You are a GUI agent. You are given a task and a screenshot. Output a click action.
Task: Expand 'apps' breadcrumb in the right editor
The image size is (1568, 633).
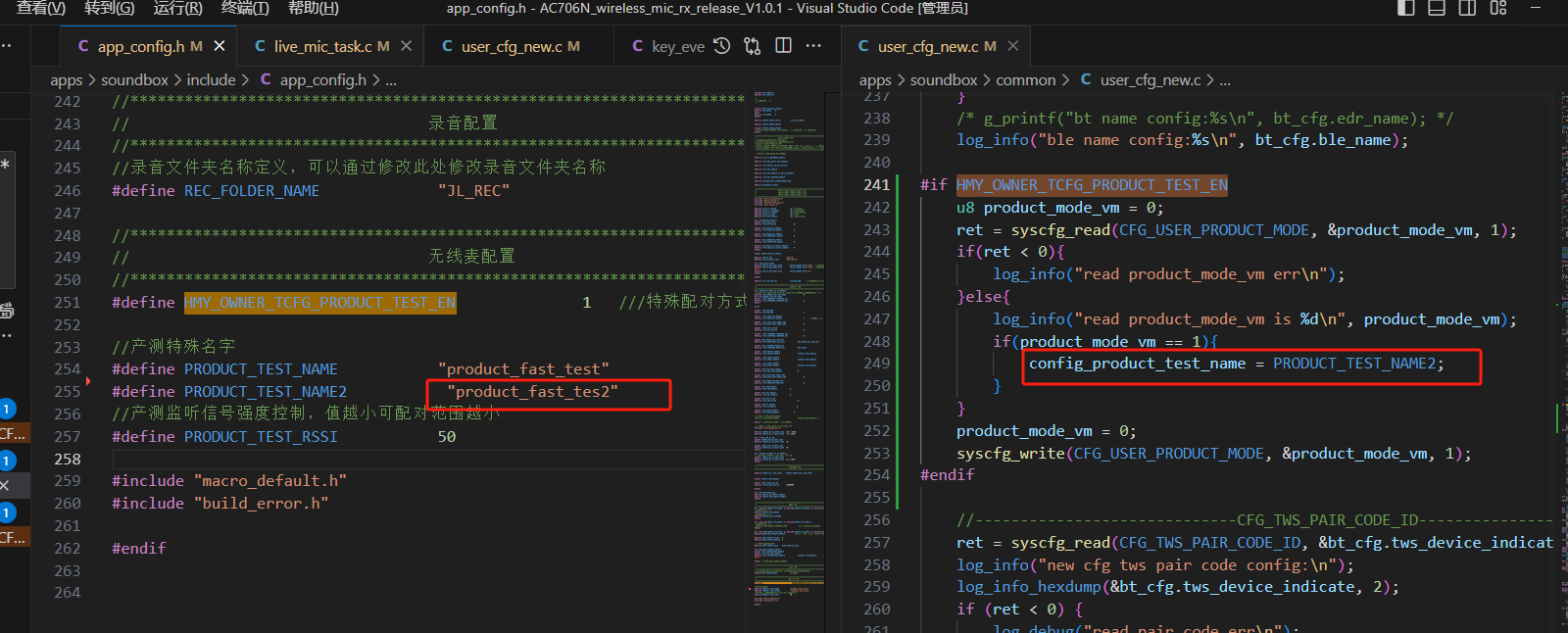875,80
